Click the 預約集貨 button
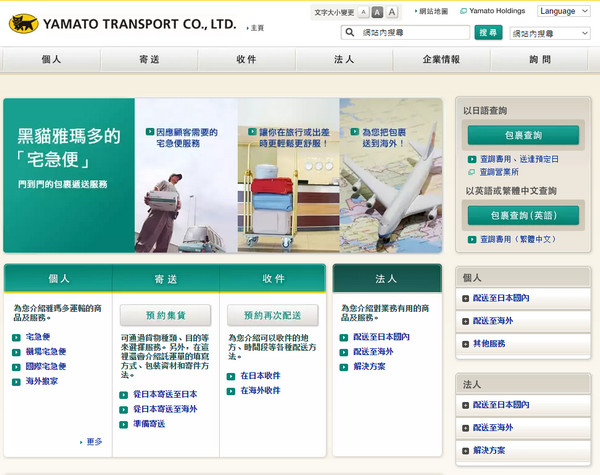600x475 pixels. click(165, 315)
